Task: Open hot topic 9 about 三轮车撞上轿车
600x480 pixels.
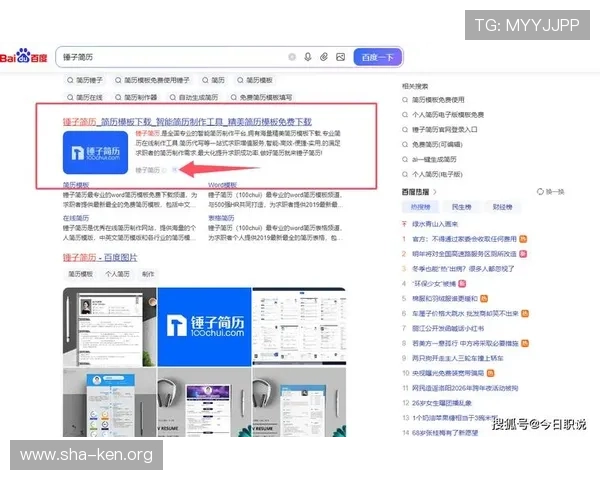Action: [457, 358]
